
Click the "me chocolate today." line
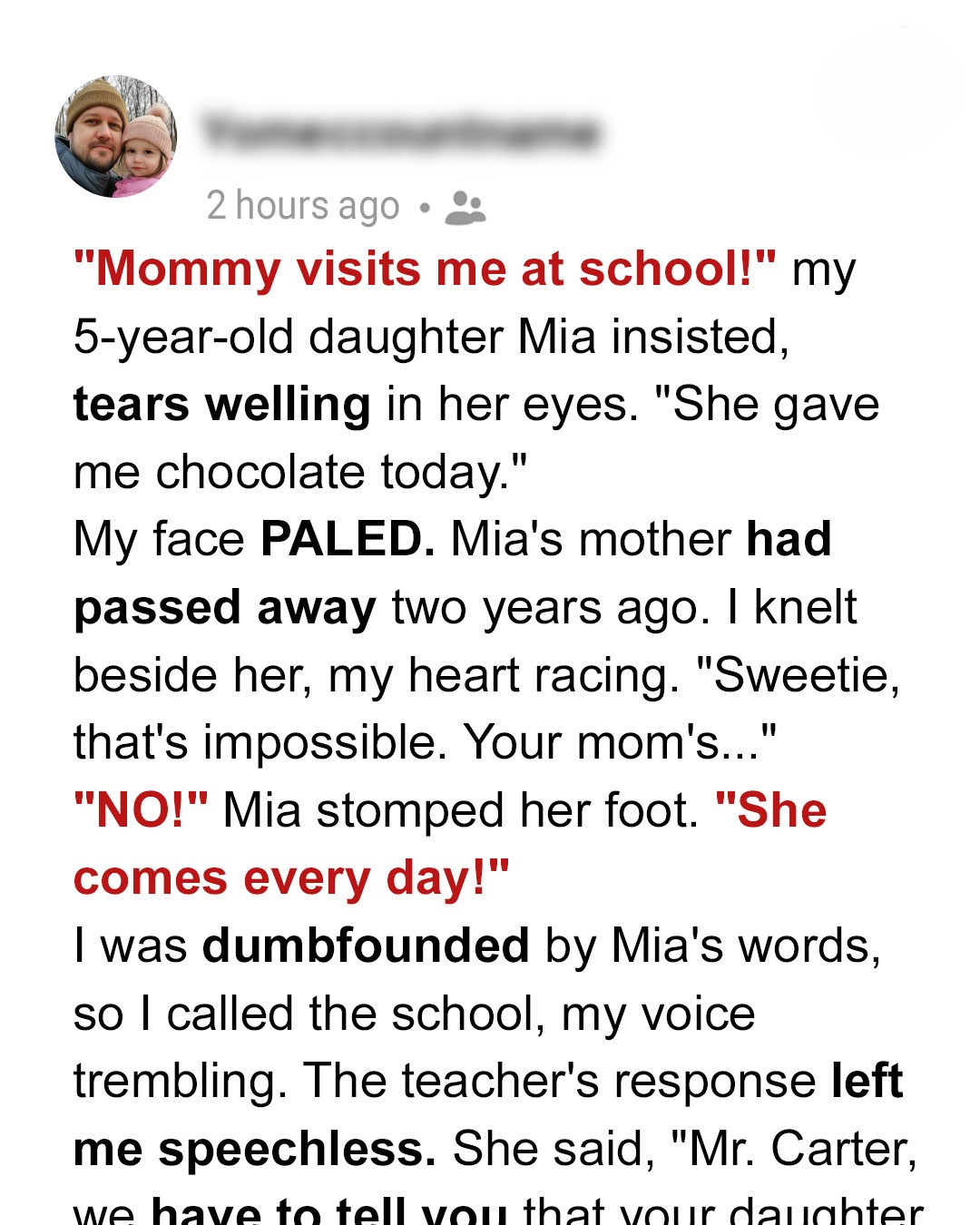point(300,472)
